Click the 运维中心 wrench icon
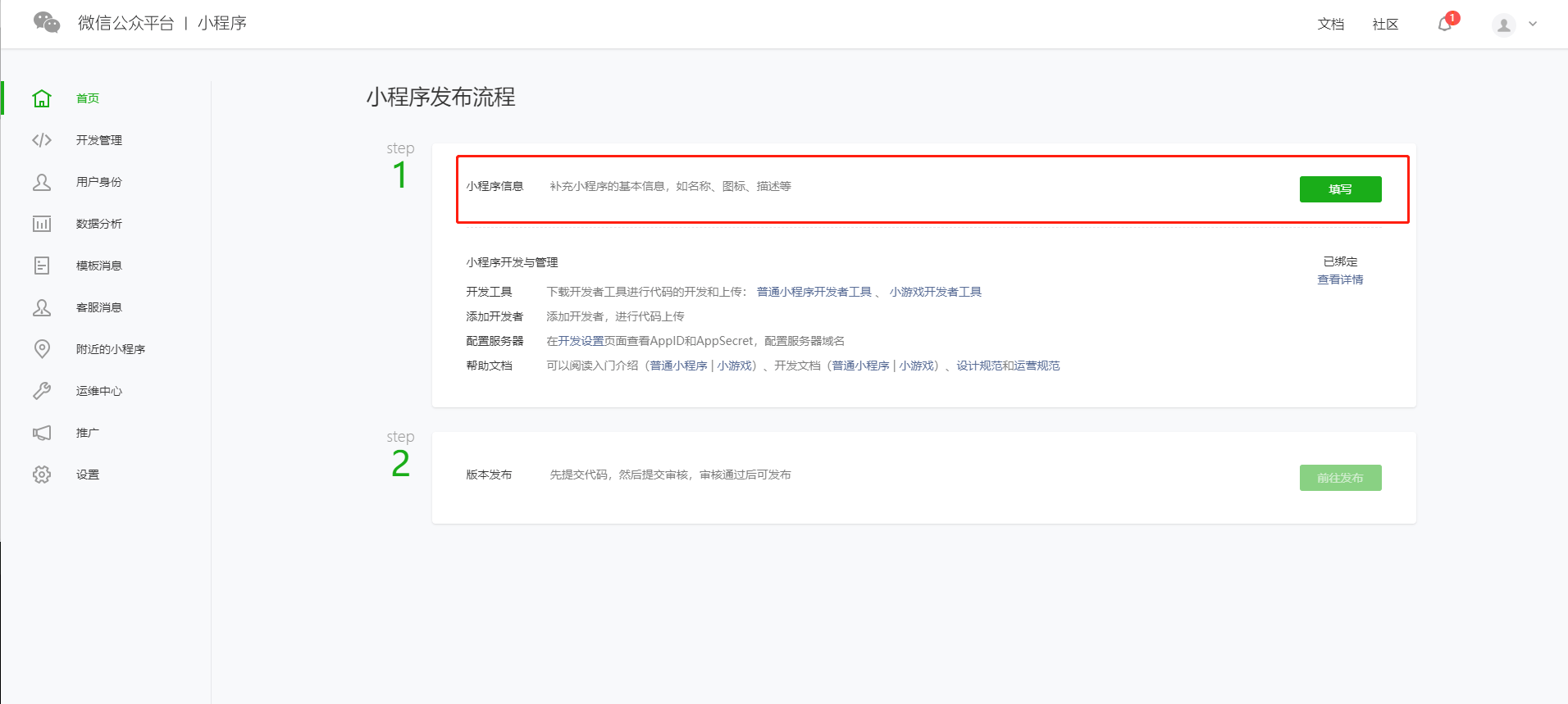Image resolution: width=1568 pixels, height=704 pixels. (42, 391)
